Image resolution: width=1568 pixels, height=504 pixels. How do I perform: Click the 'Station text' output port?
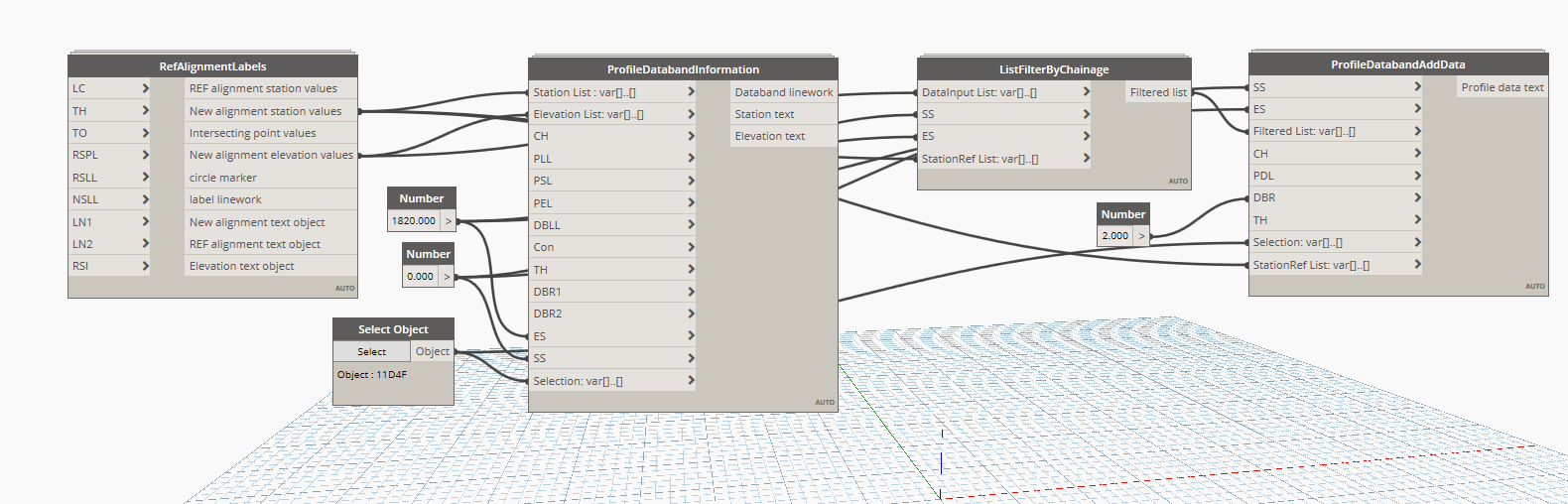point(784,114)
